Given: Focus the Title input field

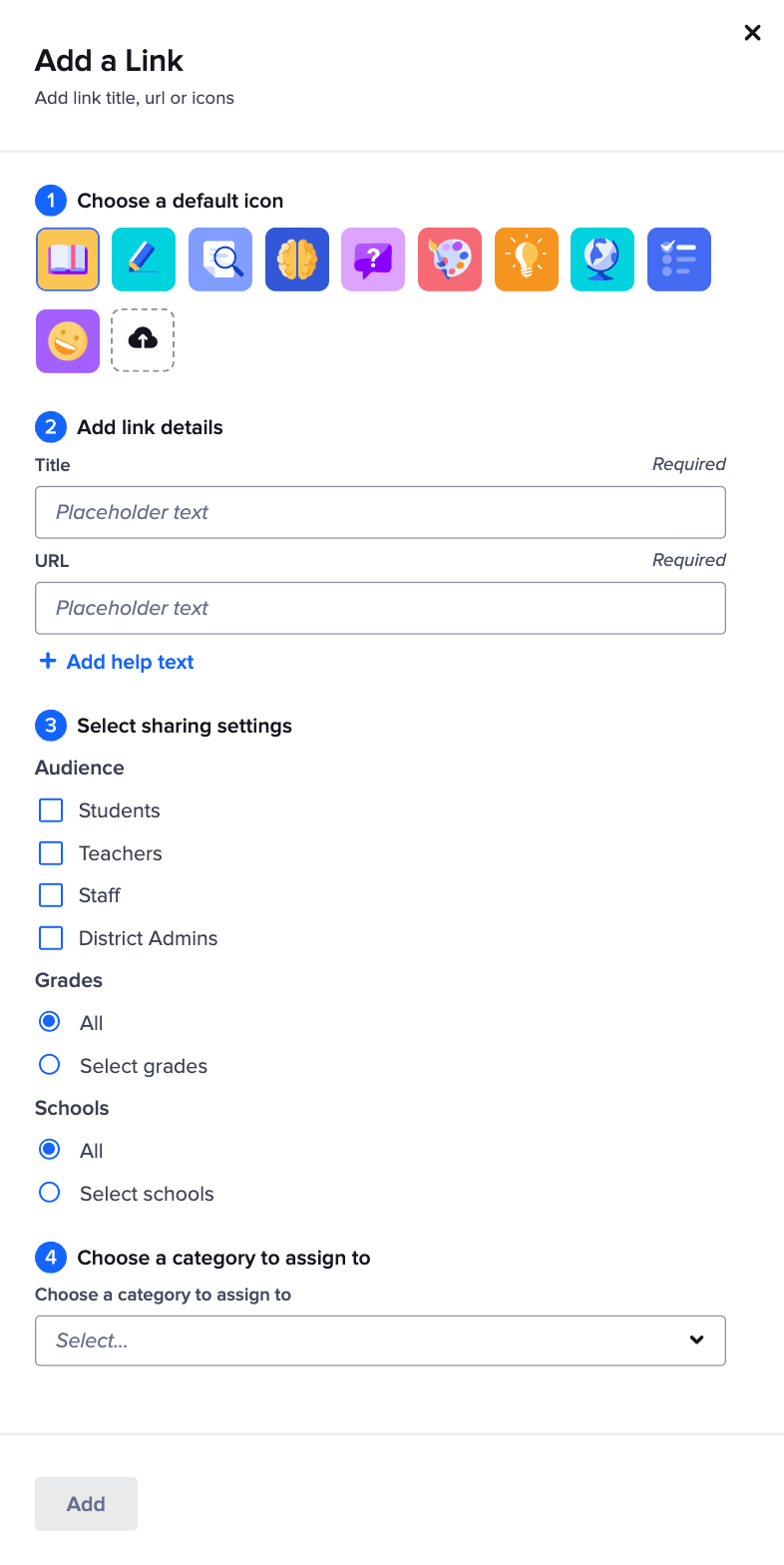Looking at the screenshot, I should point(380,512).
